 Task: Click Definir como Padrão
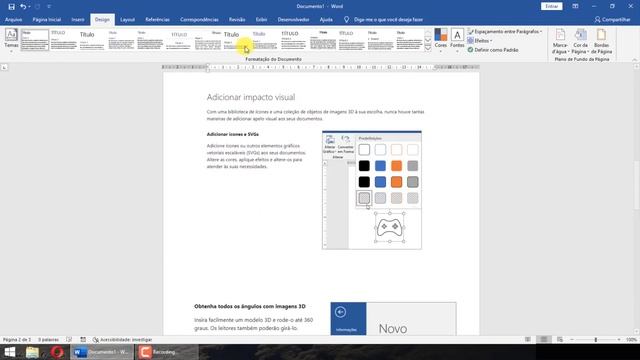tap(493, 50)
